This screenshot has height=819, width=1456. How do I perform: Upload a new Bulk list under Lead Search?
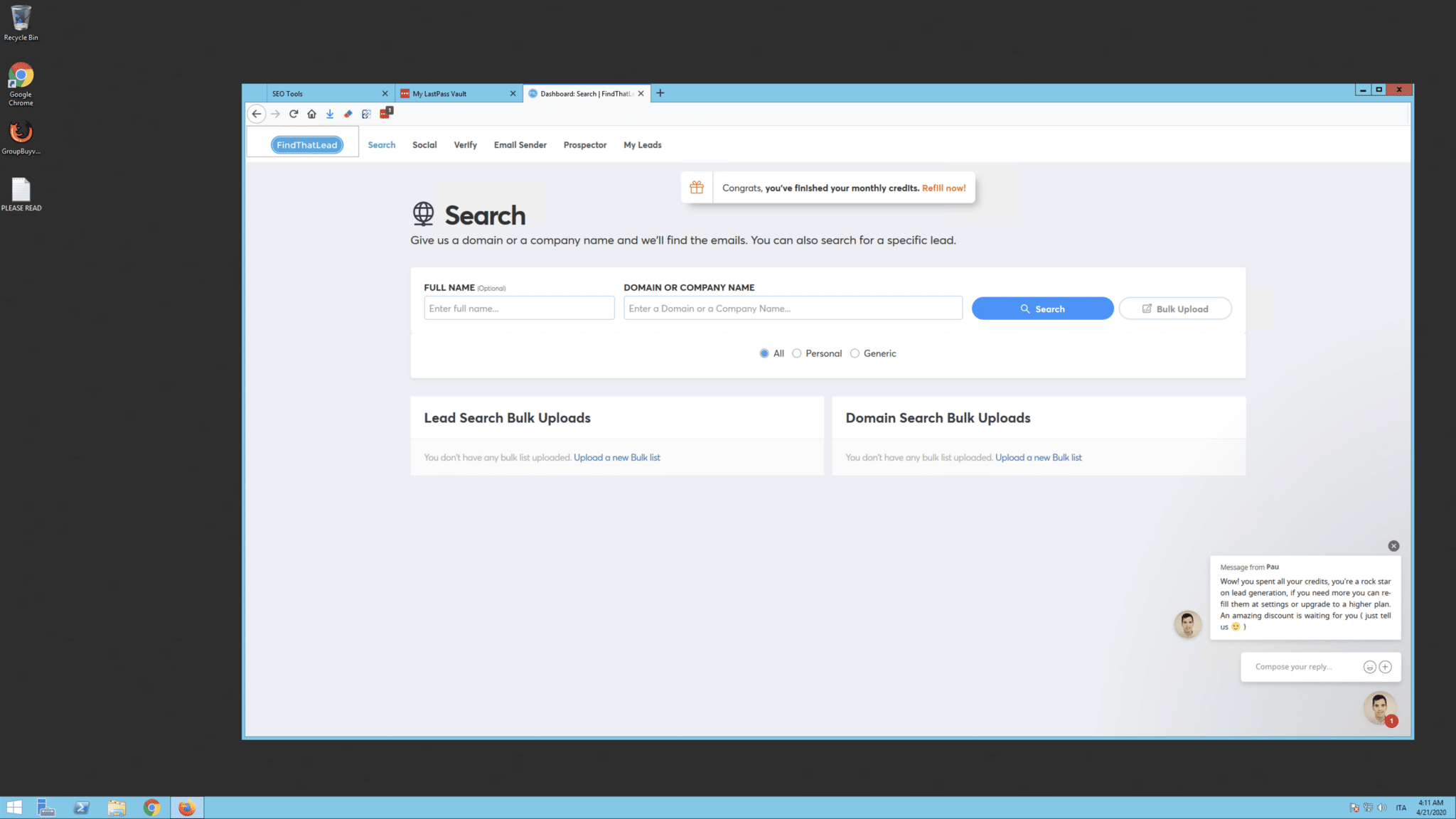point(617,458)
